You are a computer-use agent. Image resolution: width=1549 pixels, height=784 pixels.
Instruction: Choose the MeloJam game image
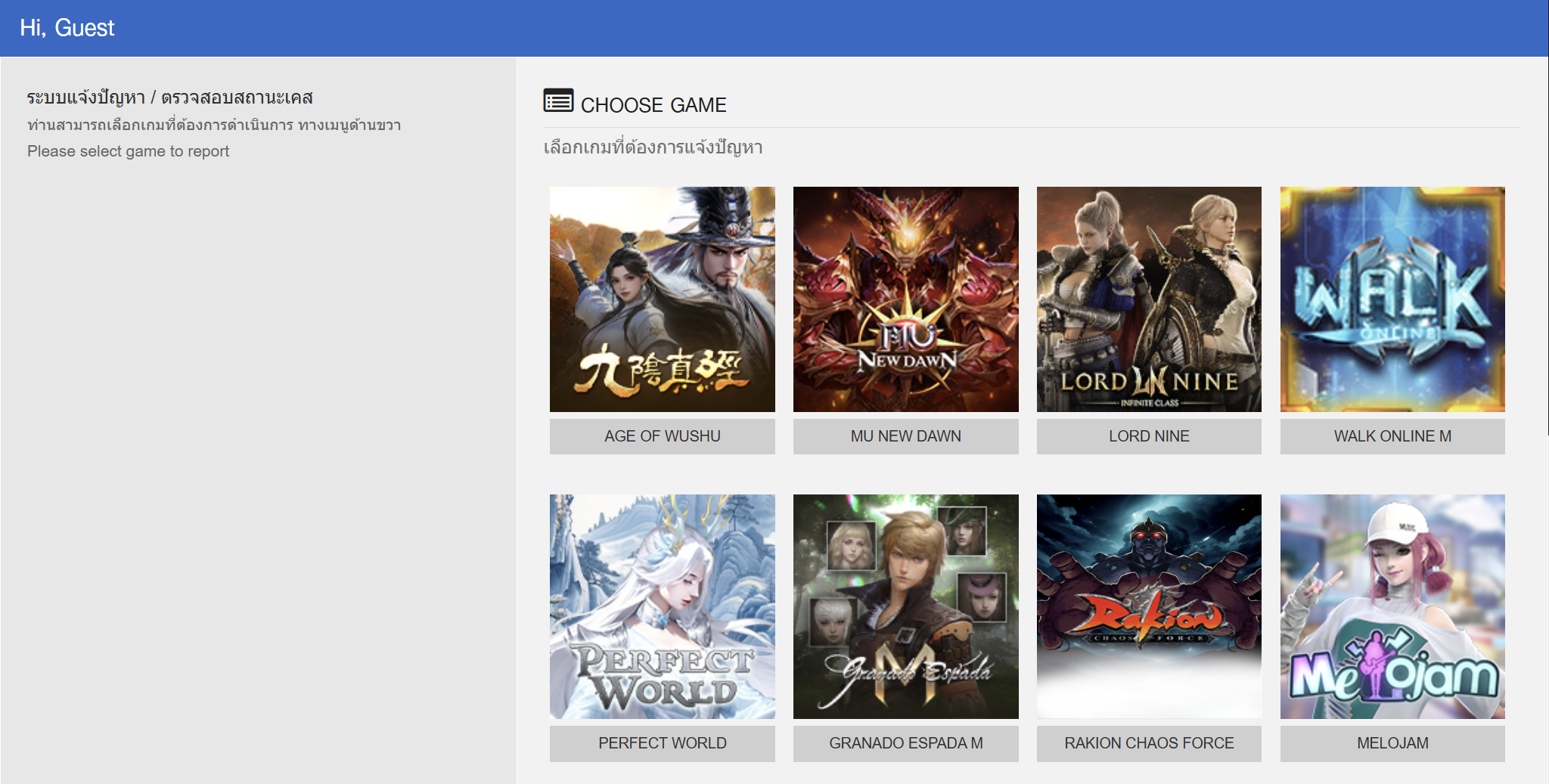tap(1392, 606)
